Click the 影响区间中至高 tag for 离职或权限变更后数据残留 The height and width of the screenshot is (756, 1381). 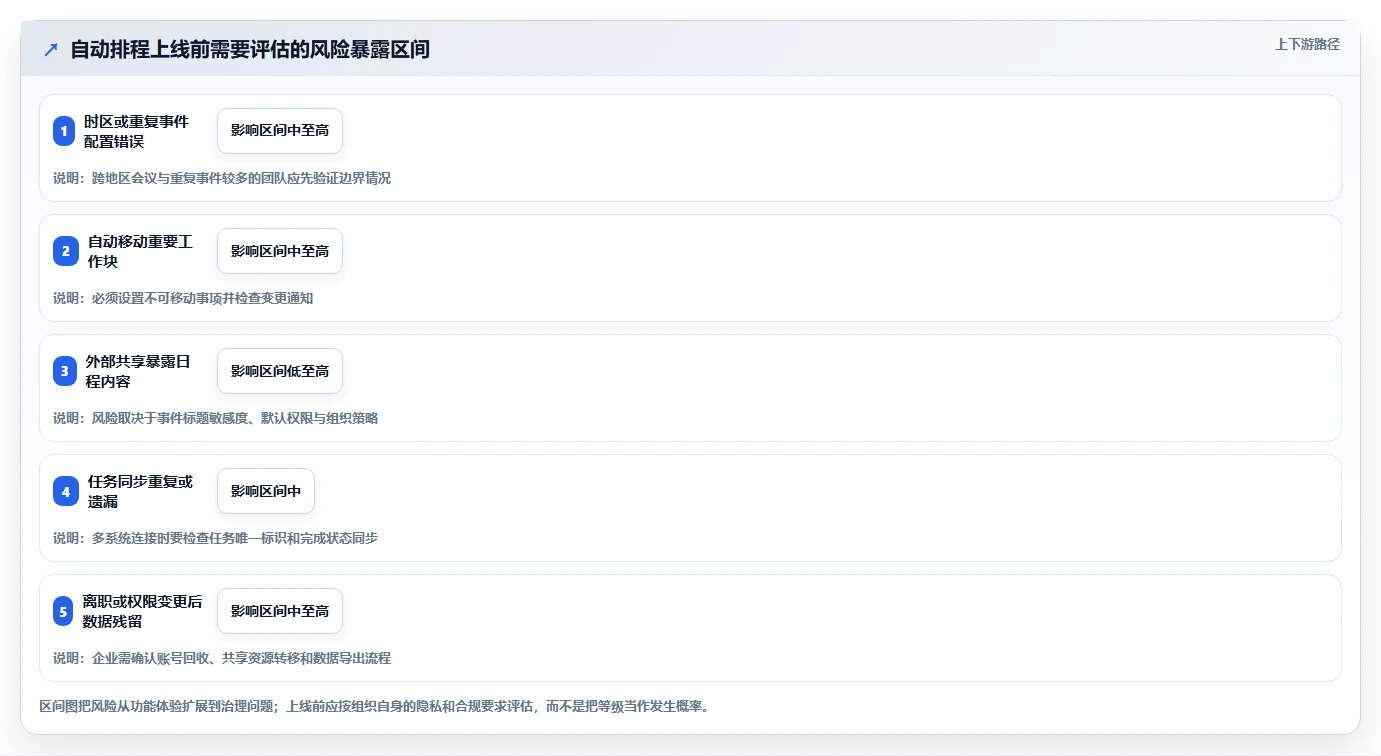click(x=280, y=611)
